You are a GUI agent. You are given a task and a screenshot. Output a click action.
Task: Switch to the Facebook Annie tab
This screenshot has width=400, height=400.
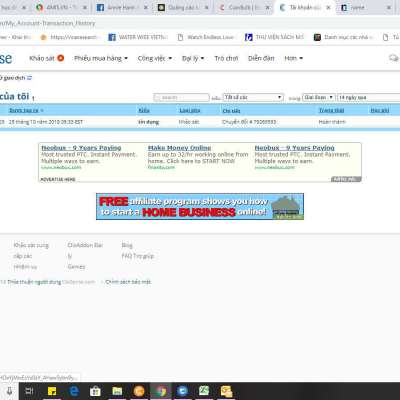pyautogui.click(x=122, y=7)
